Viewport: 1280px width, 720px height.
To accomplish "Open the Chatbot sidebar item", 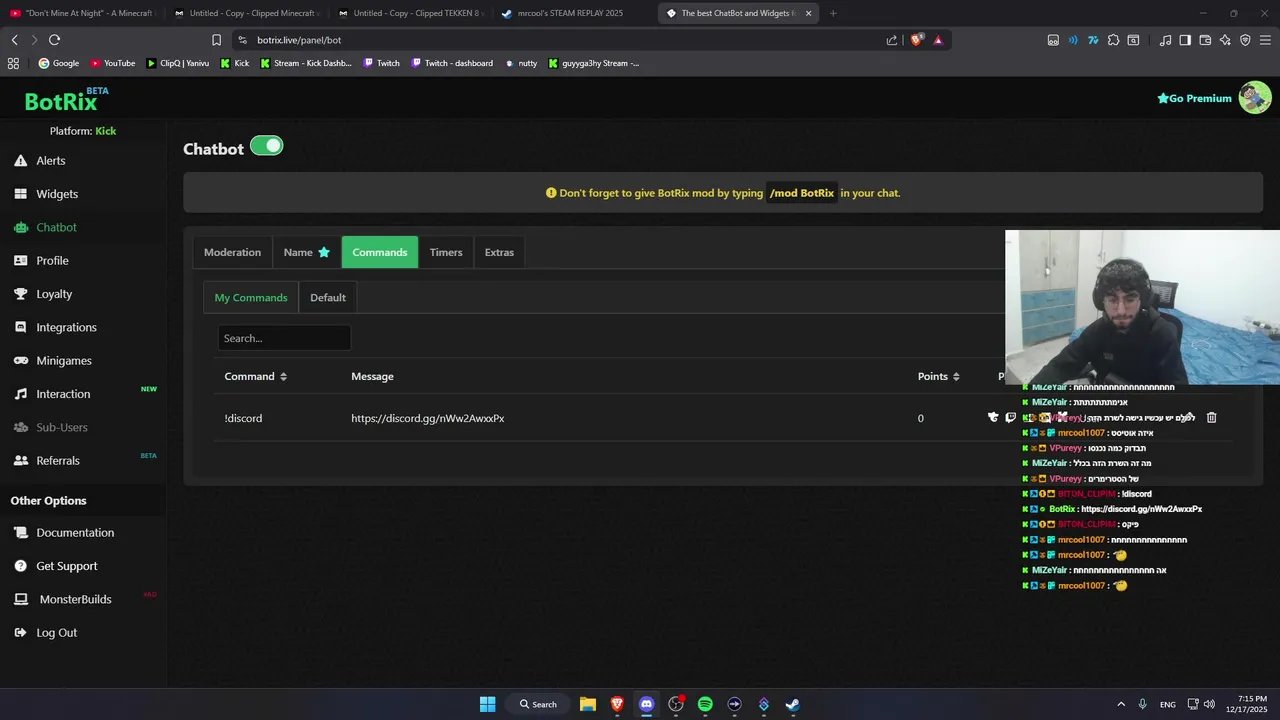I will (x=56, y=227).
